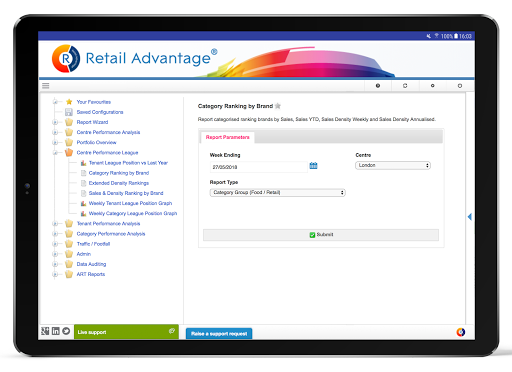Expand the Tenant Performance Analysis node
The height and width of the screenshot is (372, 512).
coord(55,224)
